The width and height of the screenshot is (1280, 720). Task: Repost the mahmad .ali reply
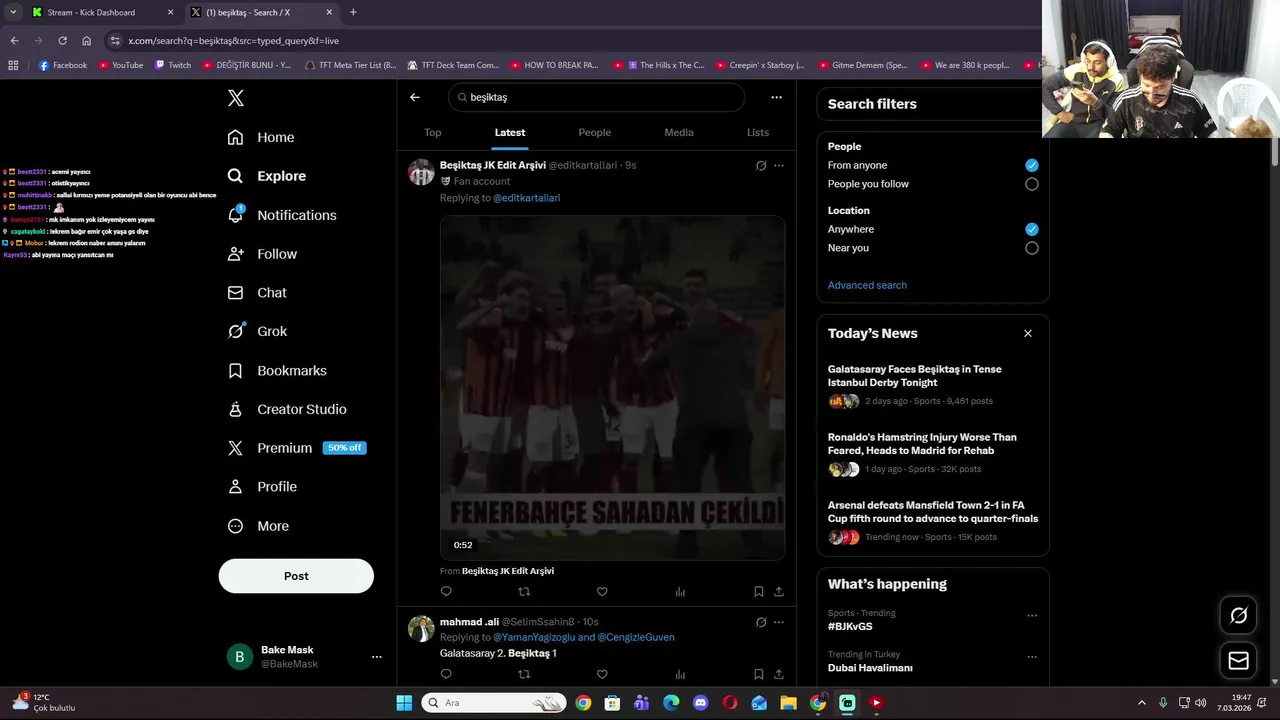click(524, 674)
